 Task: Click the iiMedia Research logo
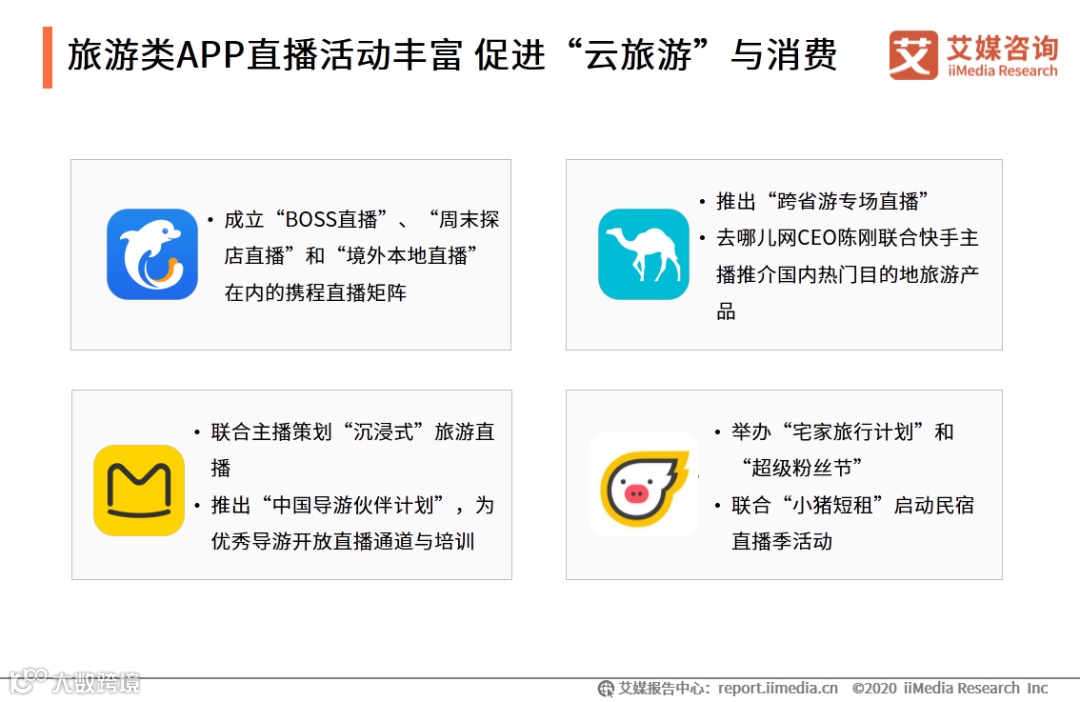(x=973, y=54)
